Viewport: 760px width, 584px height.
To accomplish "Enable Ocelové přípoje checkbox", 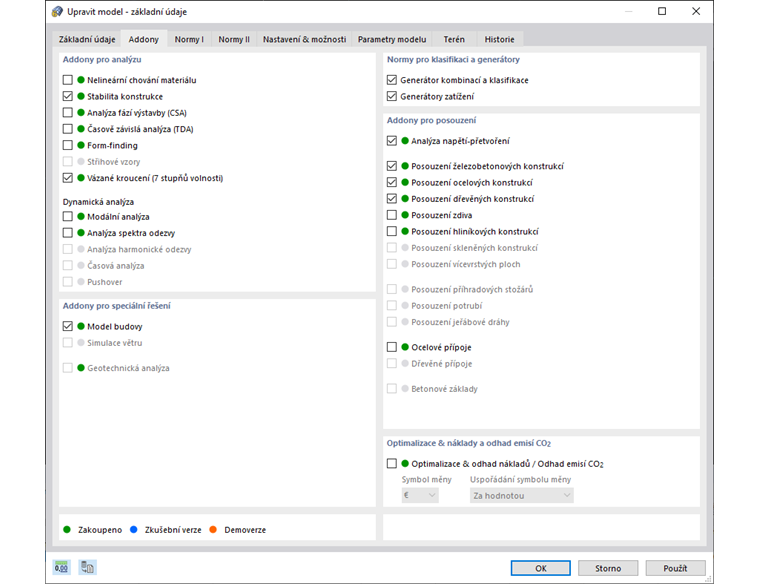I will tap(392, 347).
